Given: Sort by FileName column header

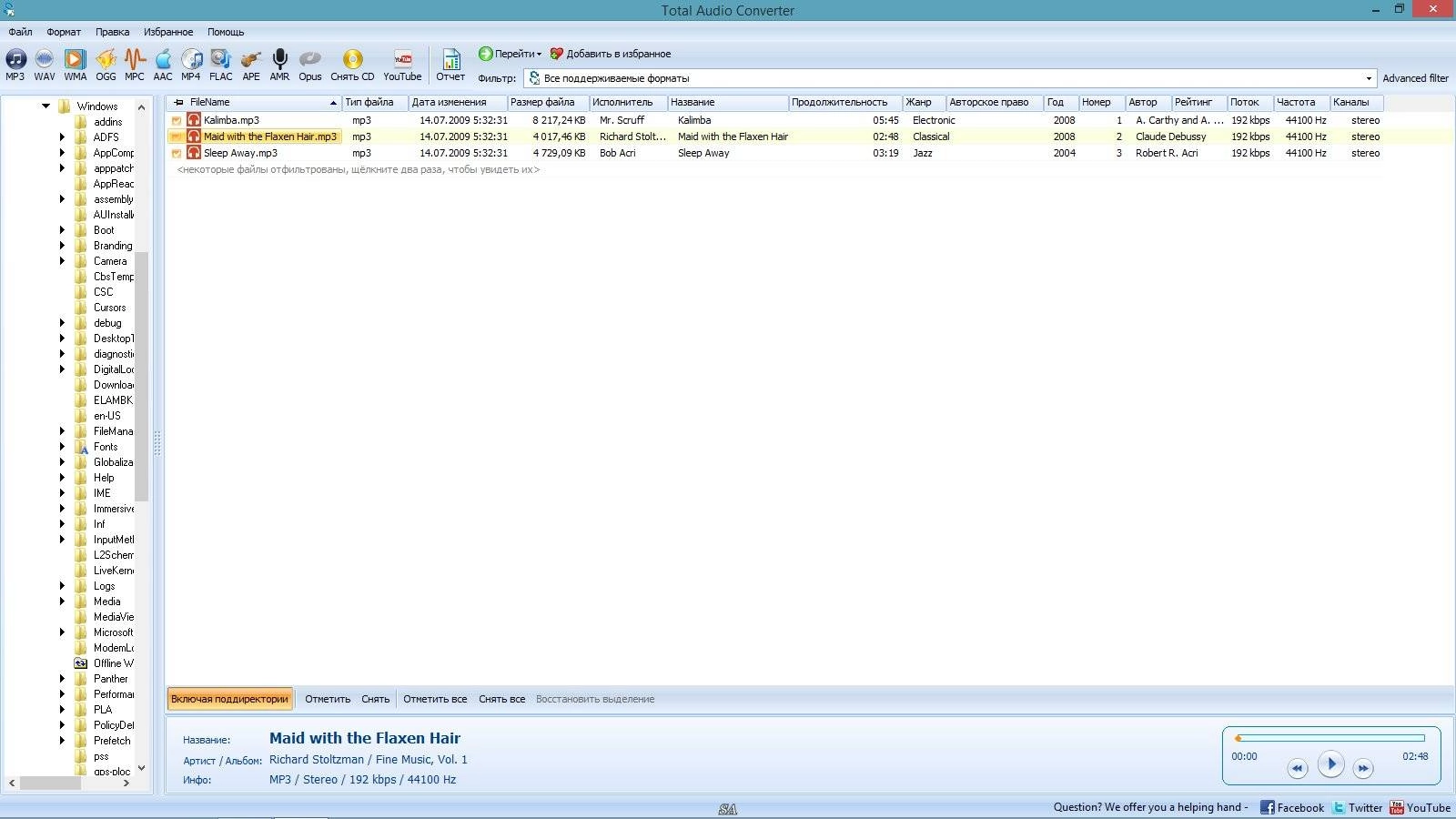Looking at the screenshot, I should (x=254, y=103).
